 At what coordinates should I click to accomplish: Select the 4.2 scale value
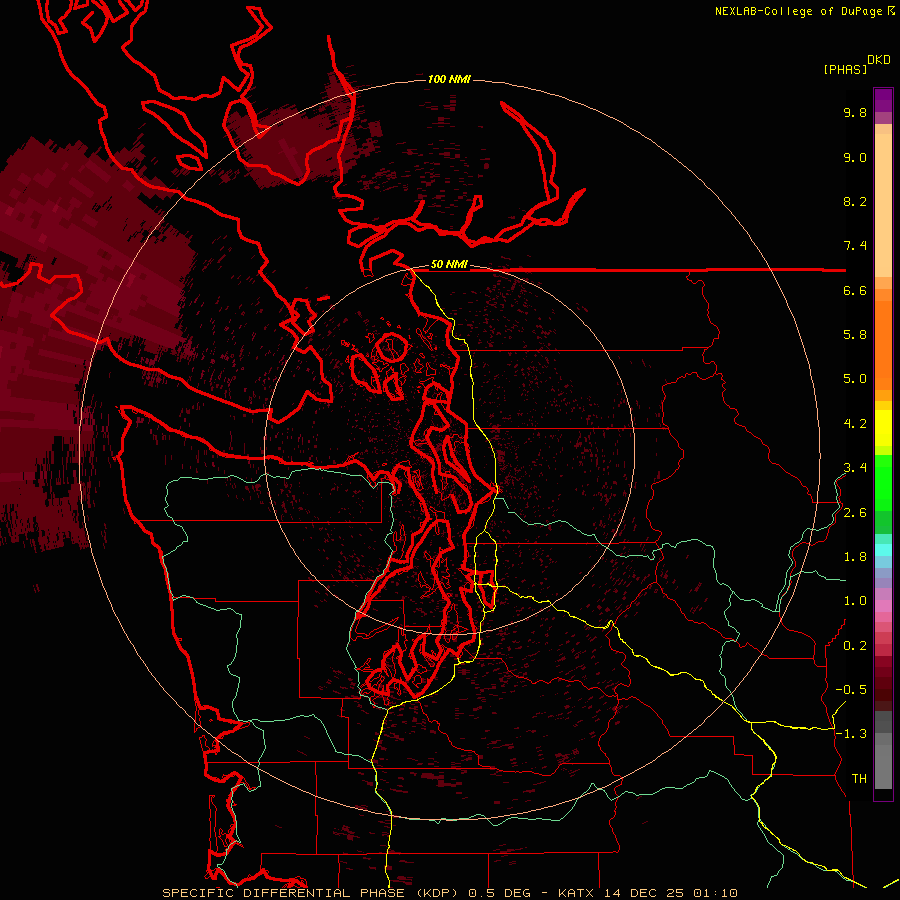coord(855,424)
